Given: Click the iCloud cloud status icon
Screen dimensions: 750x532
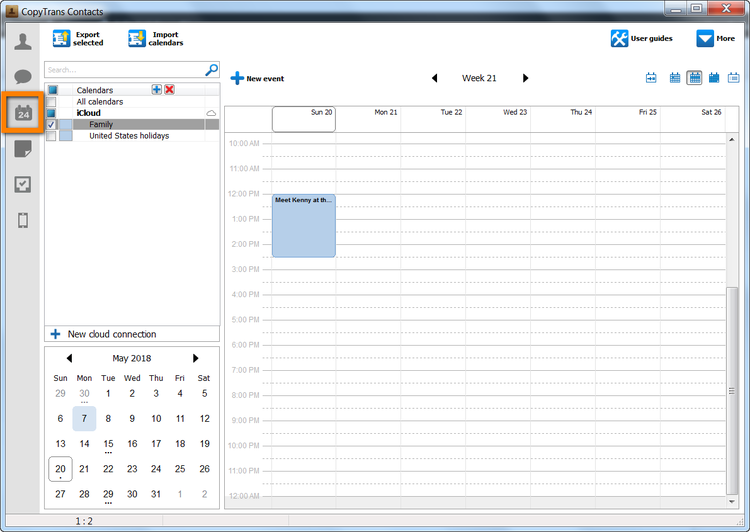Looking at the screenshot, I should (x=211, y=113).
